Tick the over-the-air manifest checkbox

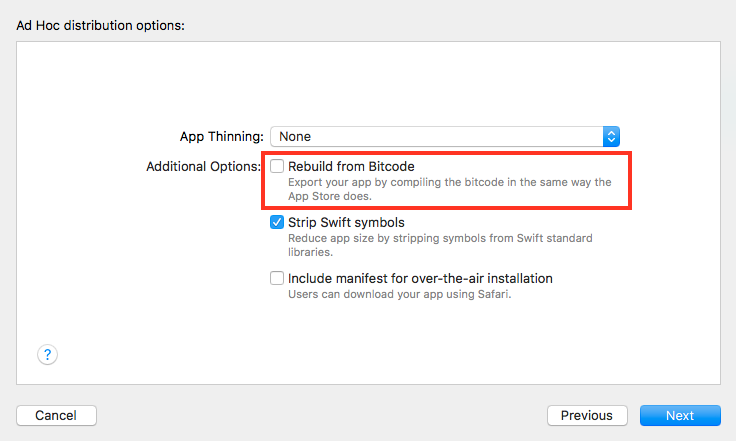pyautogui.click(x=277, y=279)
